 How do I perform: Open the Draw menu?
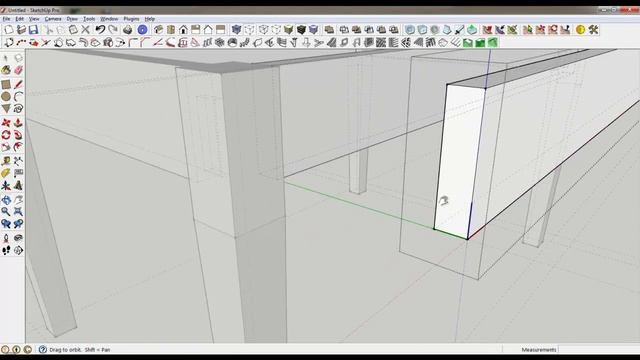coord(72,19)
